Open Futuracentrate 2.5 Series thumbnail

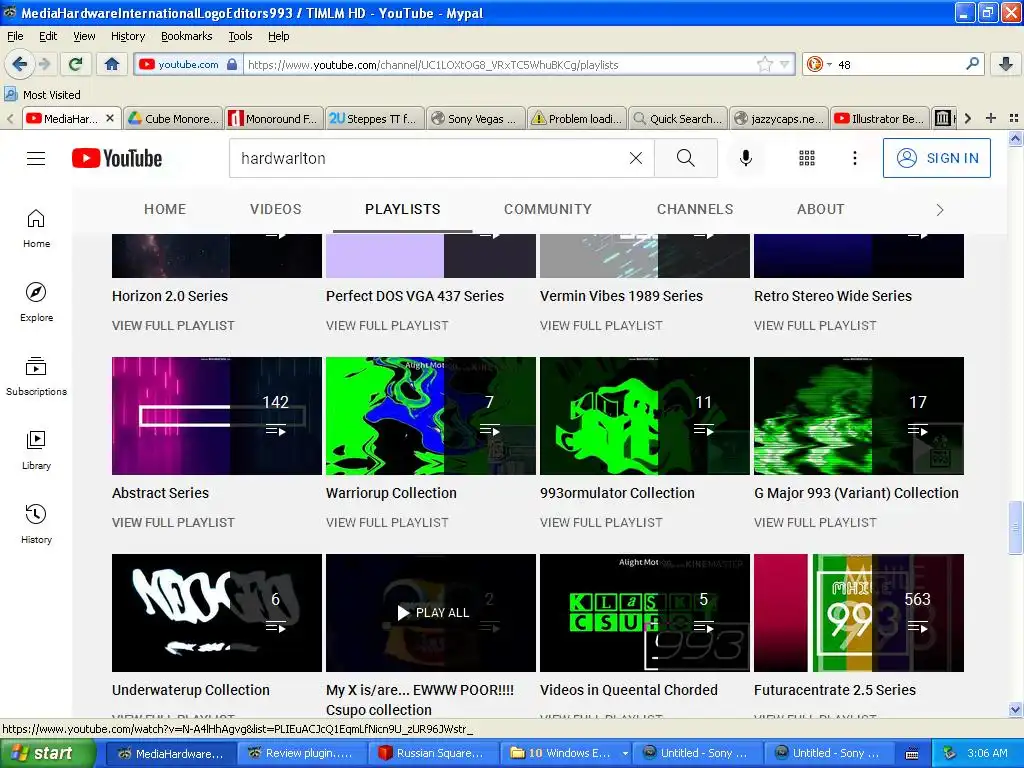[x=859, y=613]
